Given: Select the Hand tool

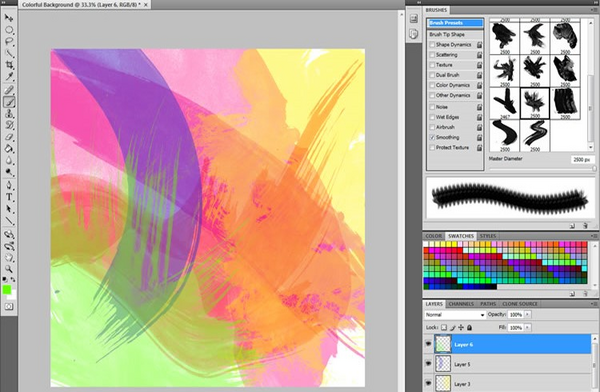Looking at the screenshot, I should coord(9,258).
